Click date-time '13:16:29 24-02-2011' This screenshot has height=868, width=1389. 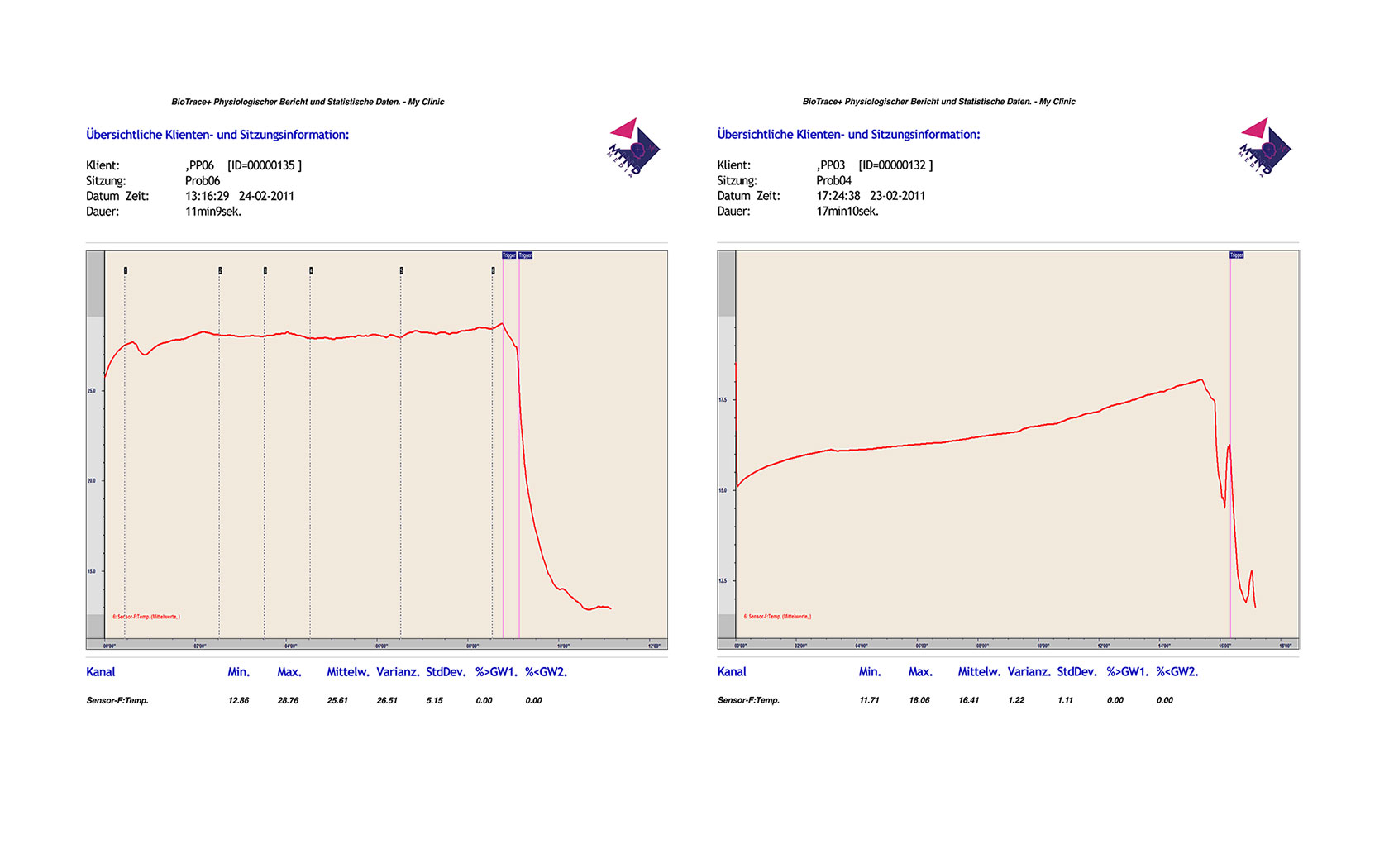[240, 197]
